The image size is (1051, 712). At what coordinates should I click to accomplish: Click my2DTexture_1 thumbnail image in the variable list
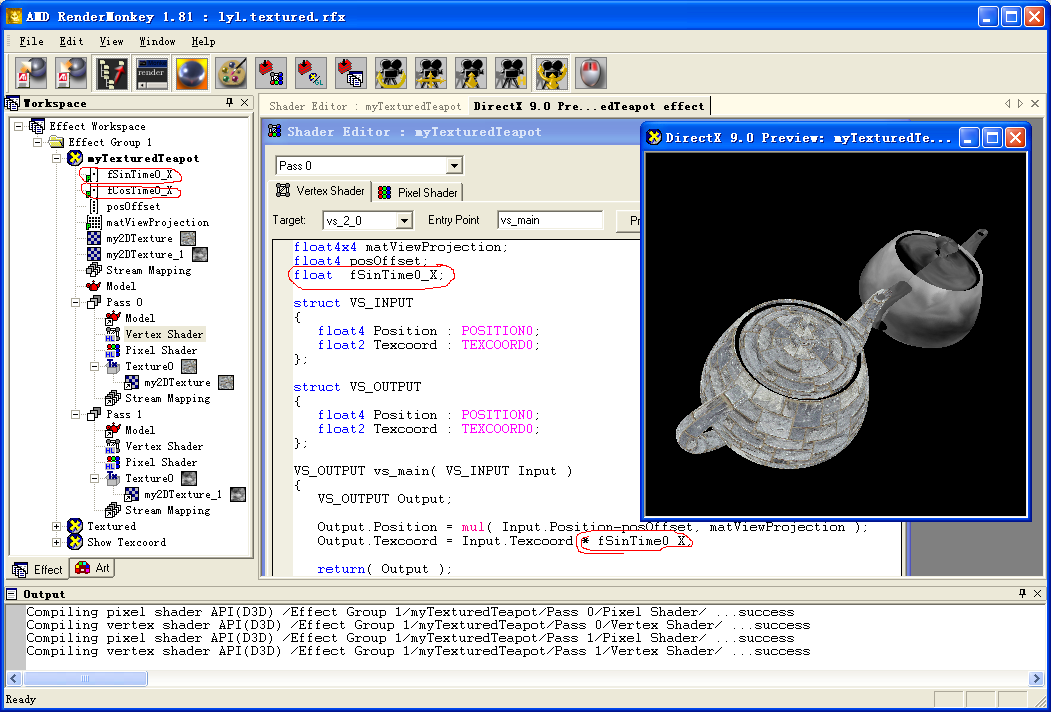(200, 255)
